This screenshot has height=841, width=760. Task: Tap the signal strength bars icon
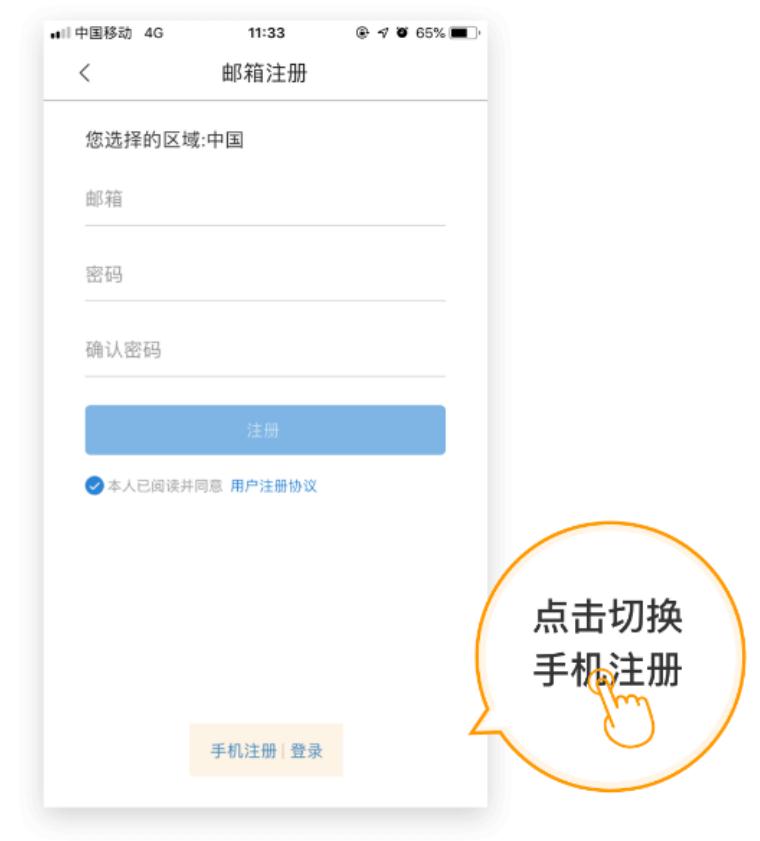[x=60, y=33]
